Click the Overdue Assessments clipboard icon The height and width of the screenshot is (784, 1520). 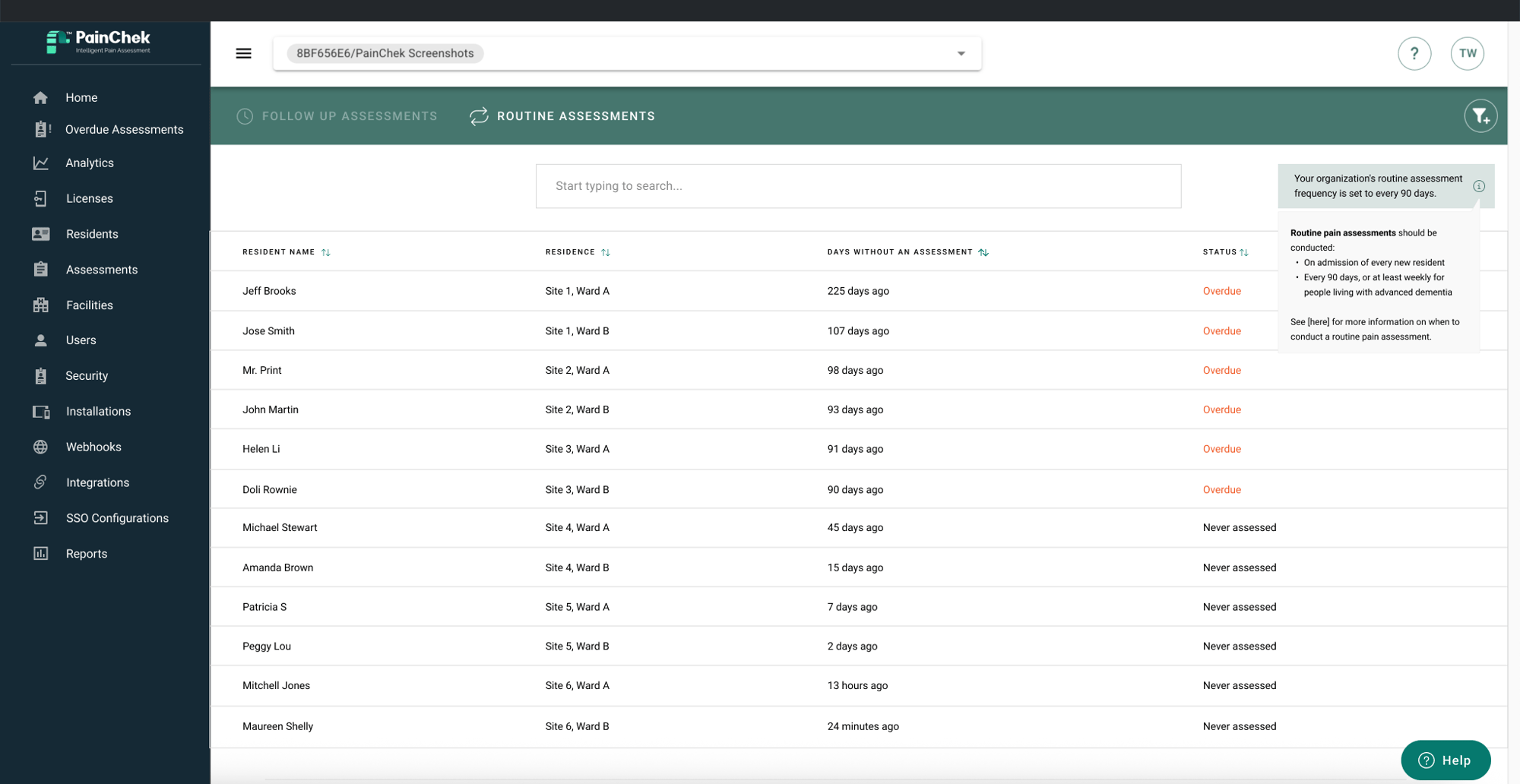[42, 129]
